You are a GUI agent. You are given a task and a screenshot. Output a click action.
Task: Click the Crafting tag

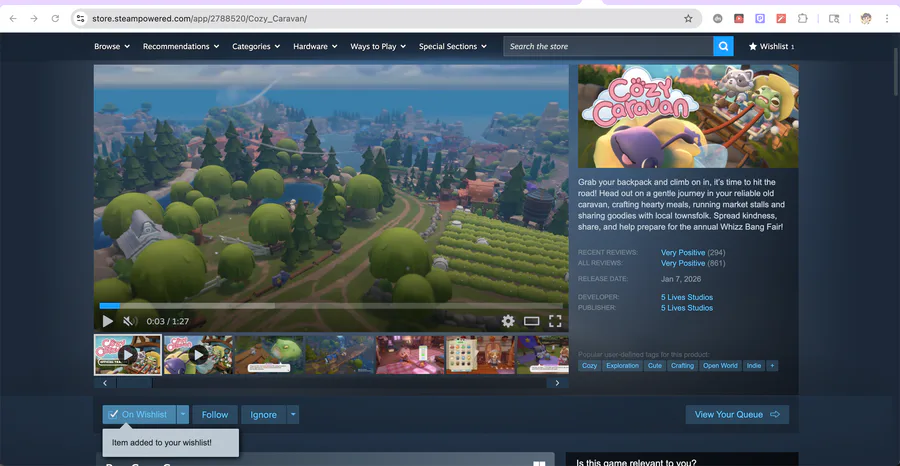point(682,366)
